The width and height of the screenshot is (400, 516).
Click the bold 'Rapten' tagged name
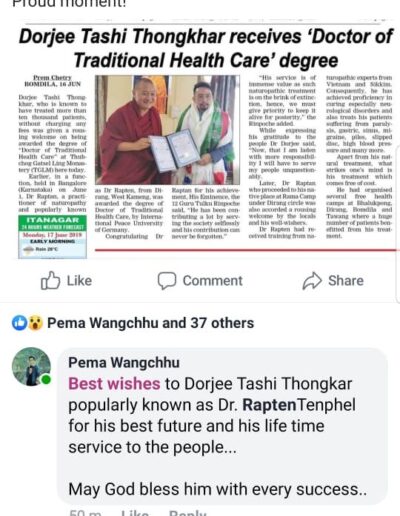(x=269, y=405)
